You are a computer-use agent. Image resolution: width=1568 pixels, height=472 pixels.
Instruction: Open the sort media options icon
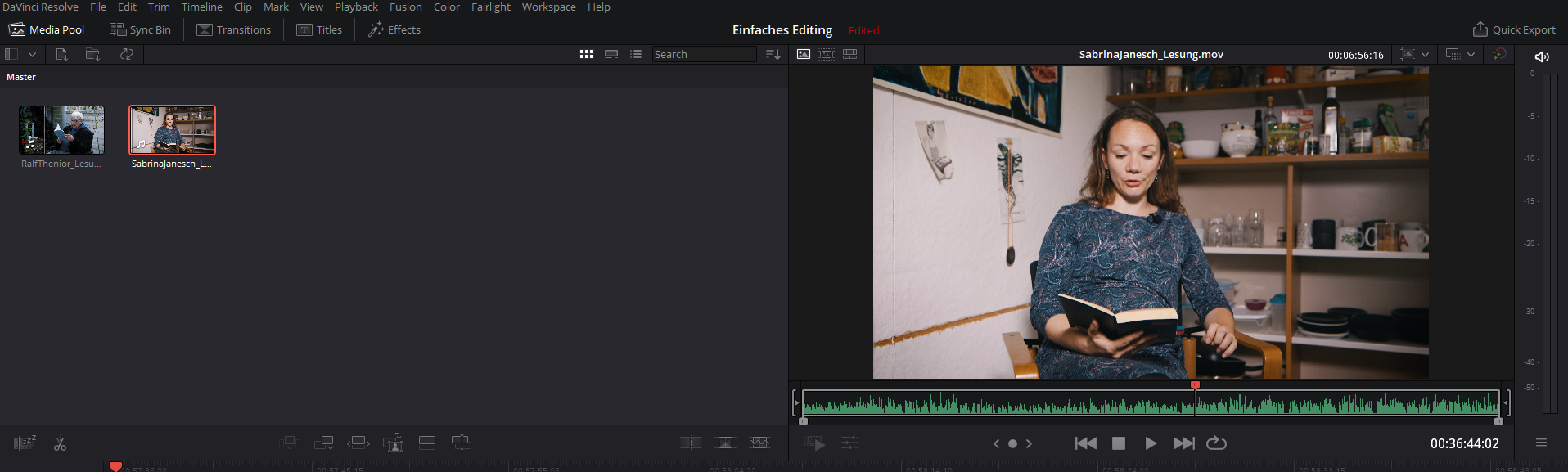click(x=773, y=54)
